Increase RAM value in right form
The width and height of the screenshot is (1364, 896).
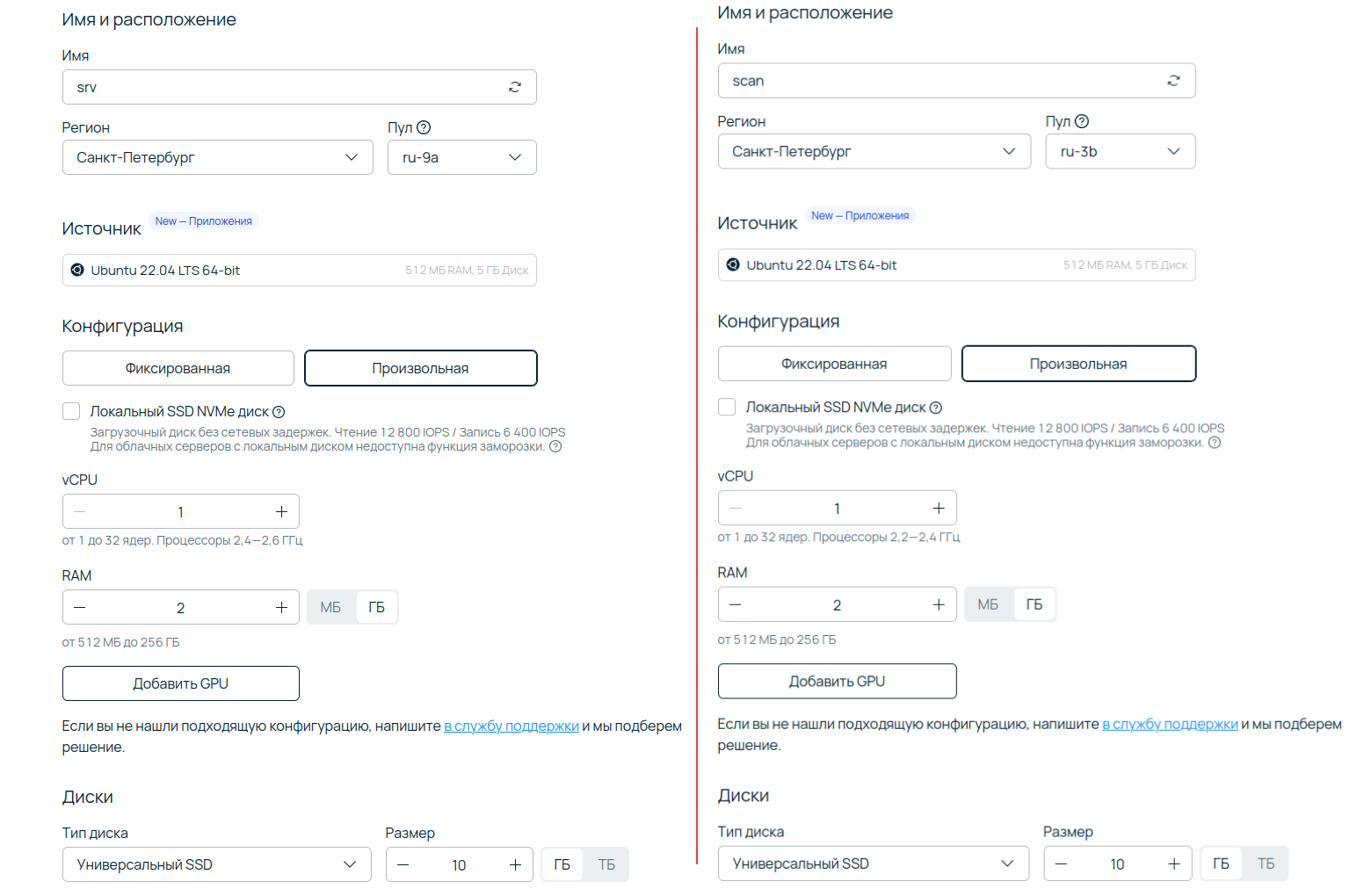(939, 604)
